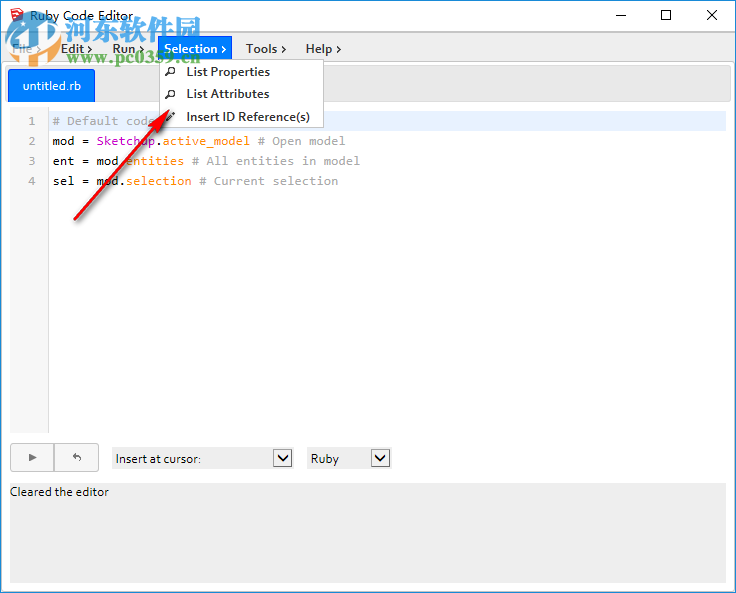Open the Tools menu

tap(266, 49)
